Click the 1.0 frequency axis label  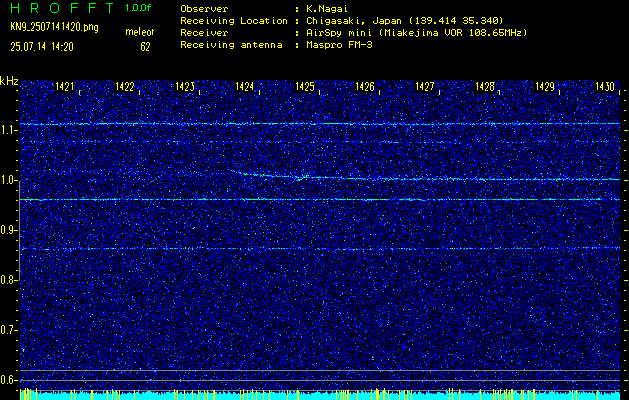coord(8,180)
